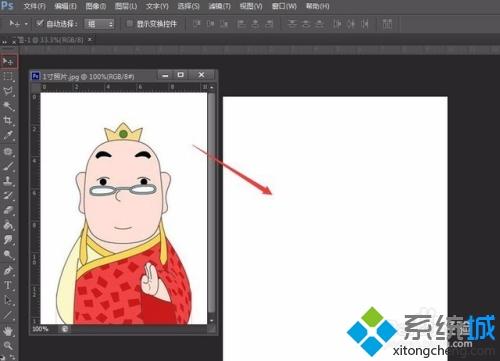Click the Auto-Align Layers icon
Image resolution: width=500 pixels, height=361 pixels.
pyautogui.click(x=387, y=24)
